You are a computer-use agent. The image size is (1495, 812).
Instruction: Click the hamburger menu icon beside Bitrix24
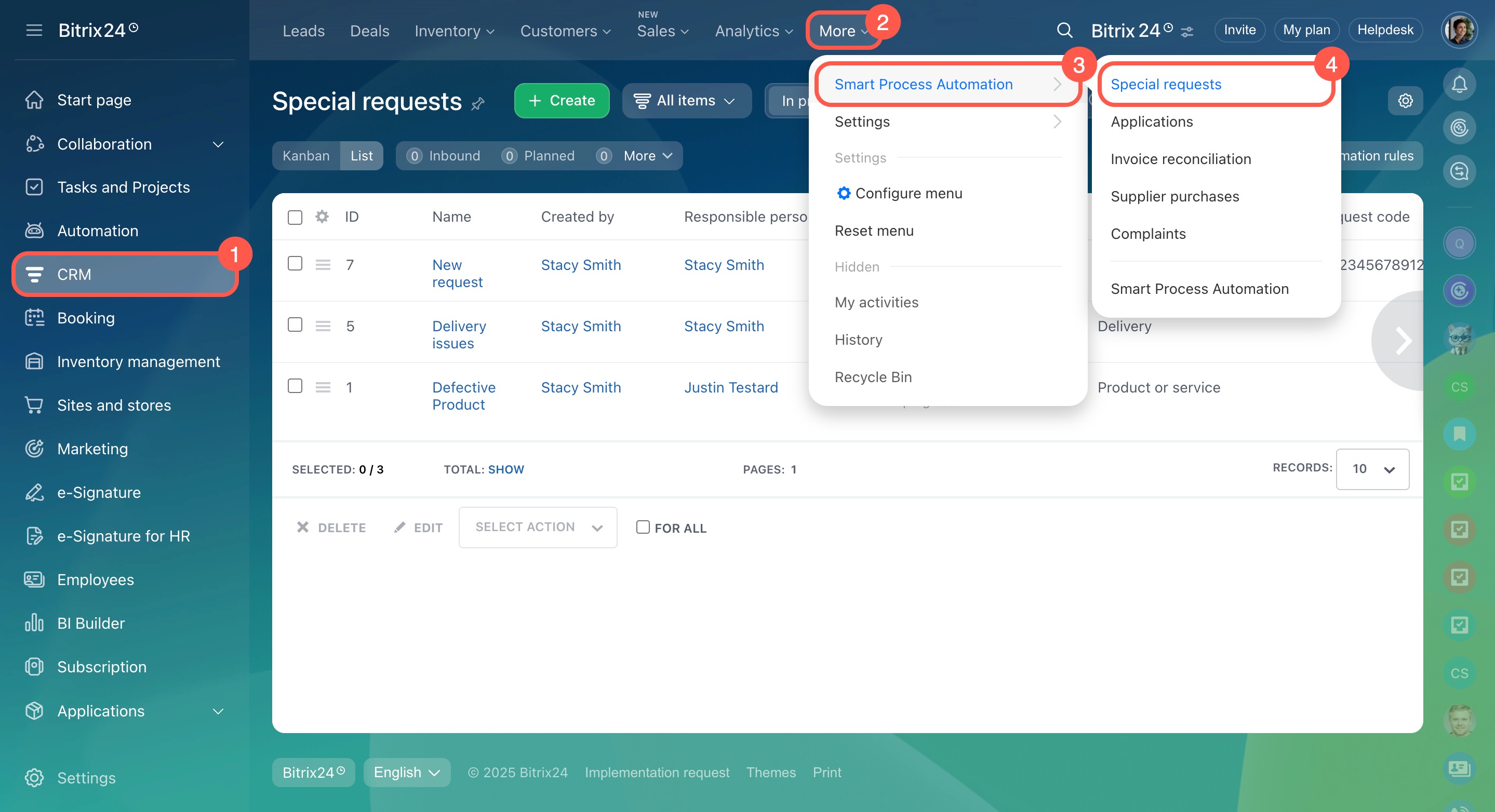pyautogui.click(x=34, y=30)
